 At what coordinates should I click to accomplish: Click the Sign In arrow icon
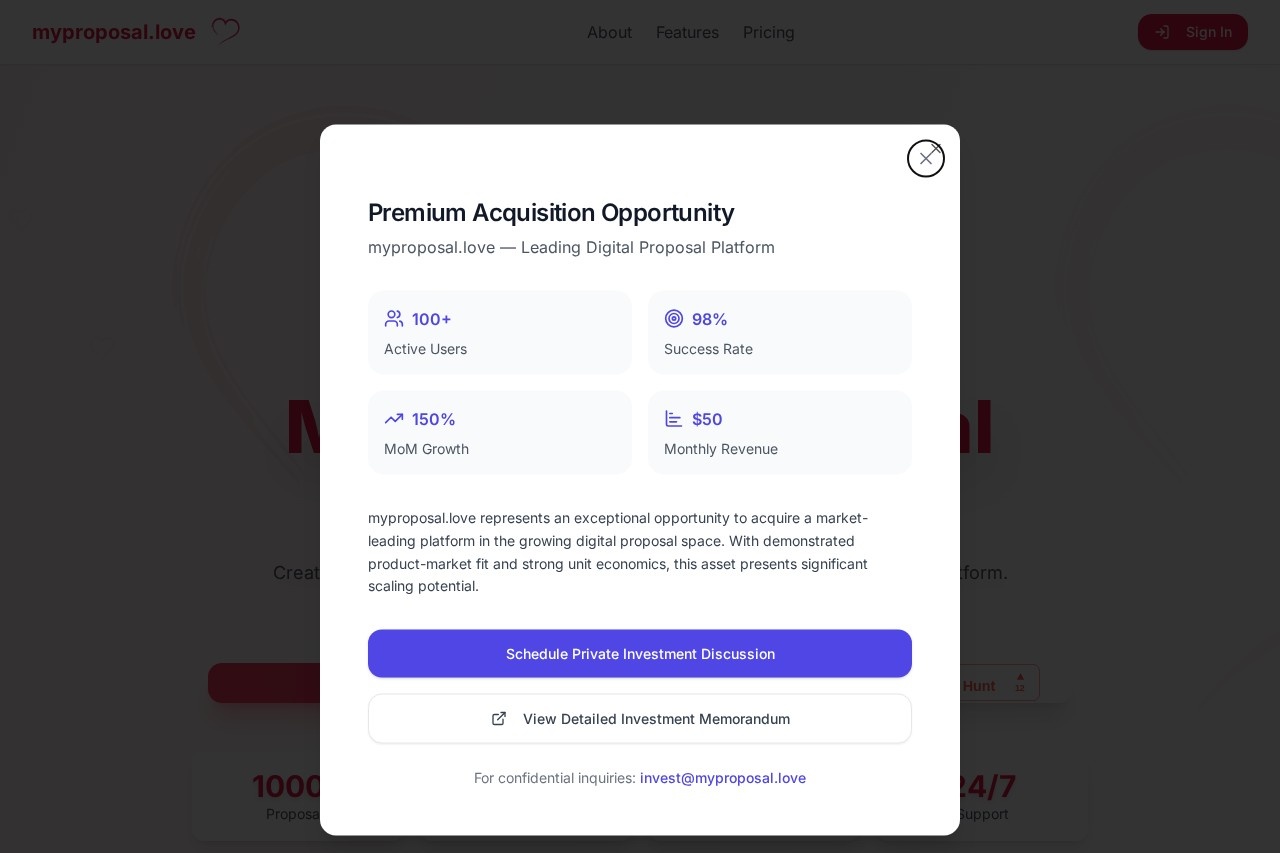(x=1162, y=32)
